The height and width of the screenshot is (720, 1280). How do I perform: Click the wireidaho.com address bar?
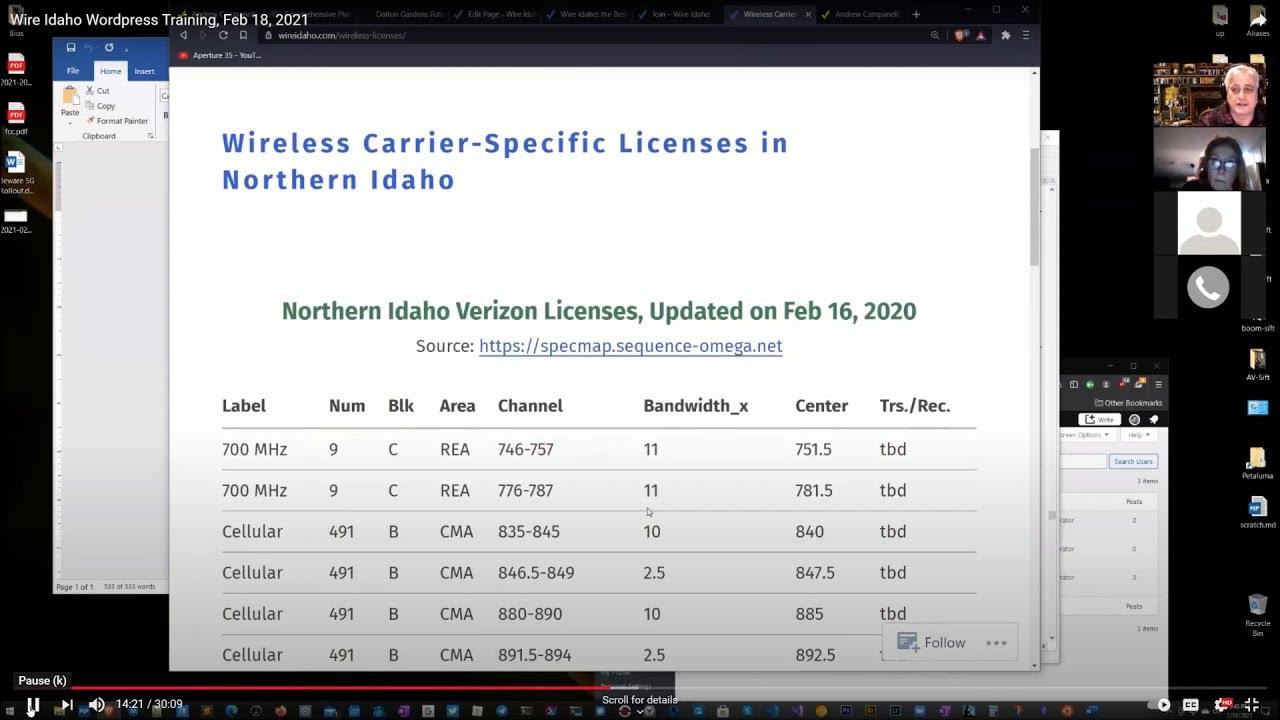tap(590, 35)
